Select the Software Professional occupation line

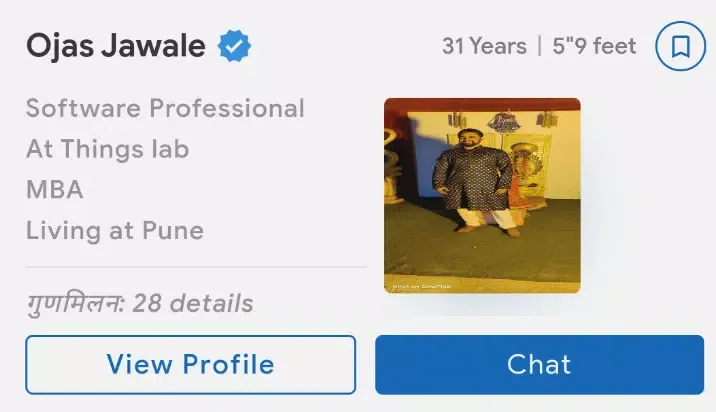tap(165, 109)
